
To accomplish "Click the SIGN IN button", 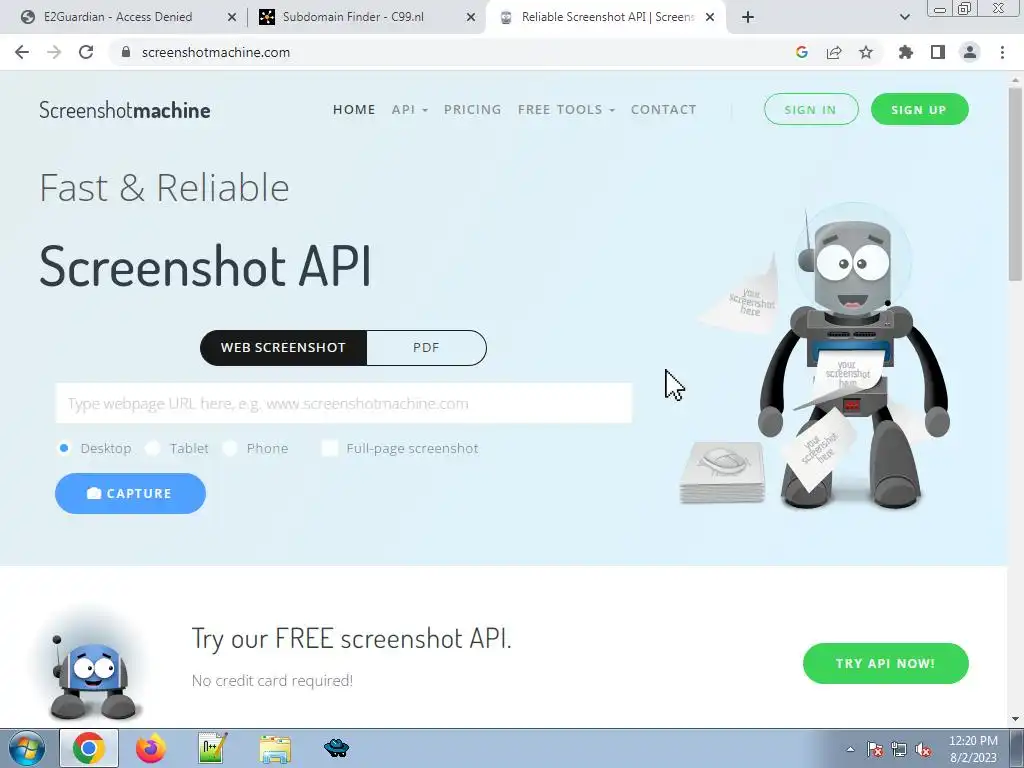I will pyautogui.click(x=810, y=109).
